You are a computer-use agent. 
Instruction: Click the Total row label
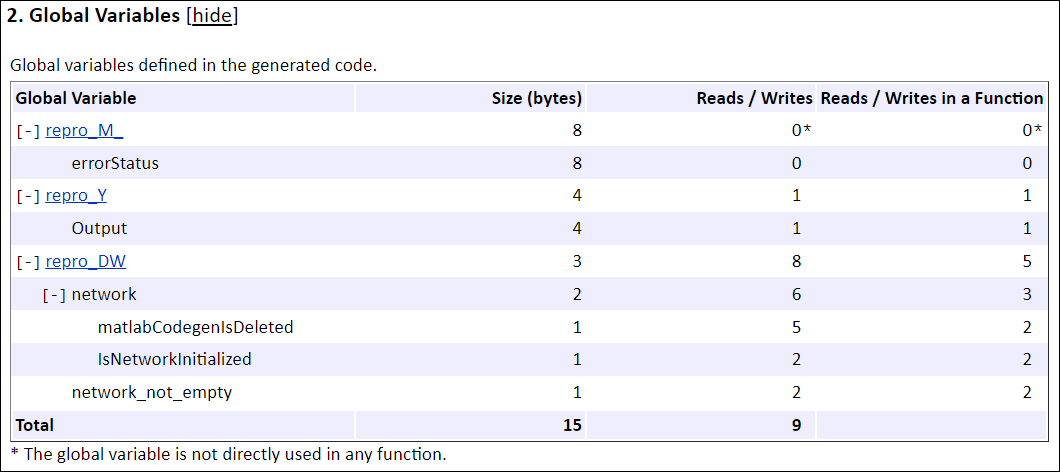[x=35, y=425]
